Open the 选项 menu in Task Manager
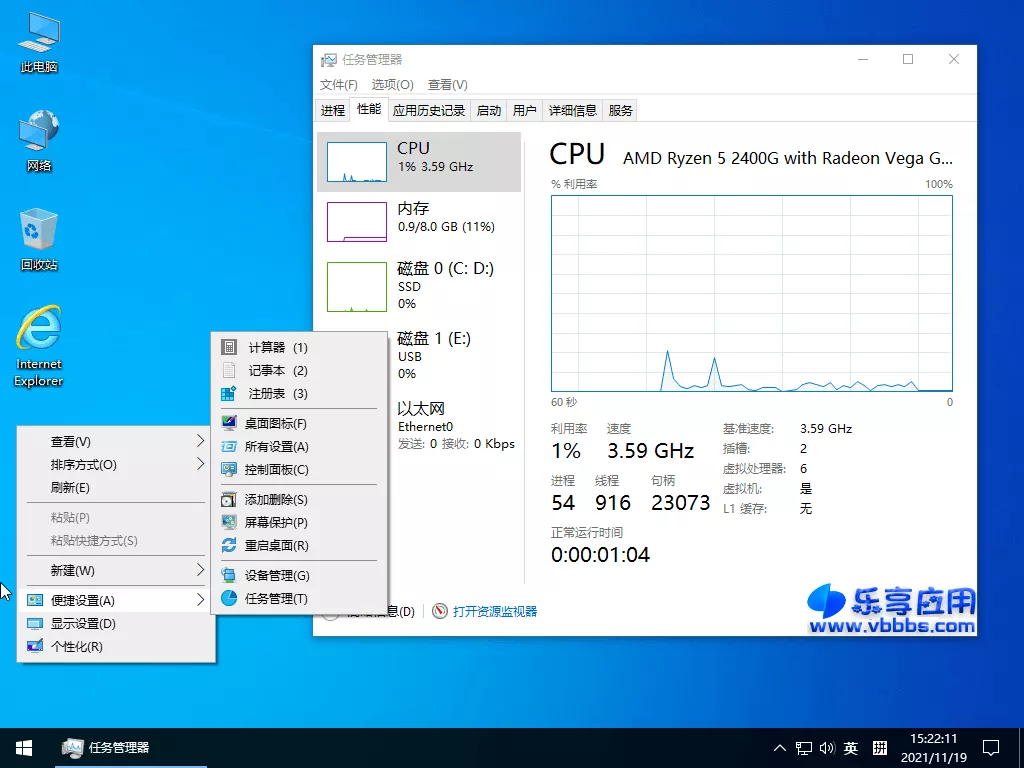This screenshot has height=768, width=1024. 390,85
